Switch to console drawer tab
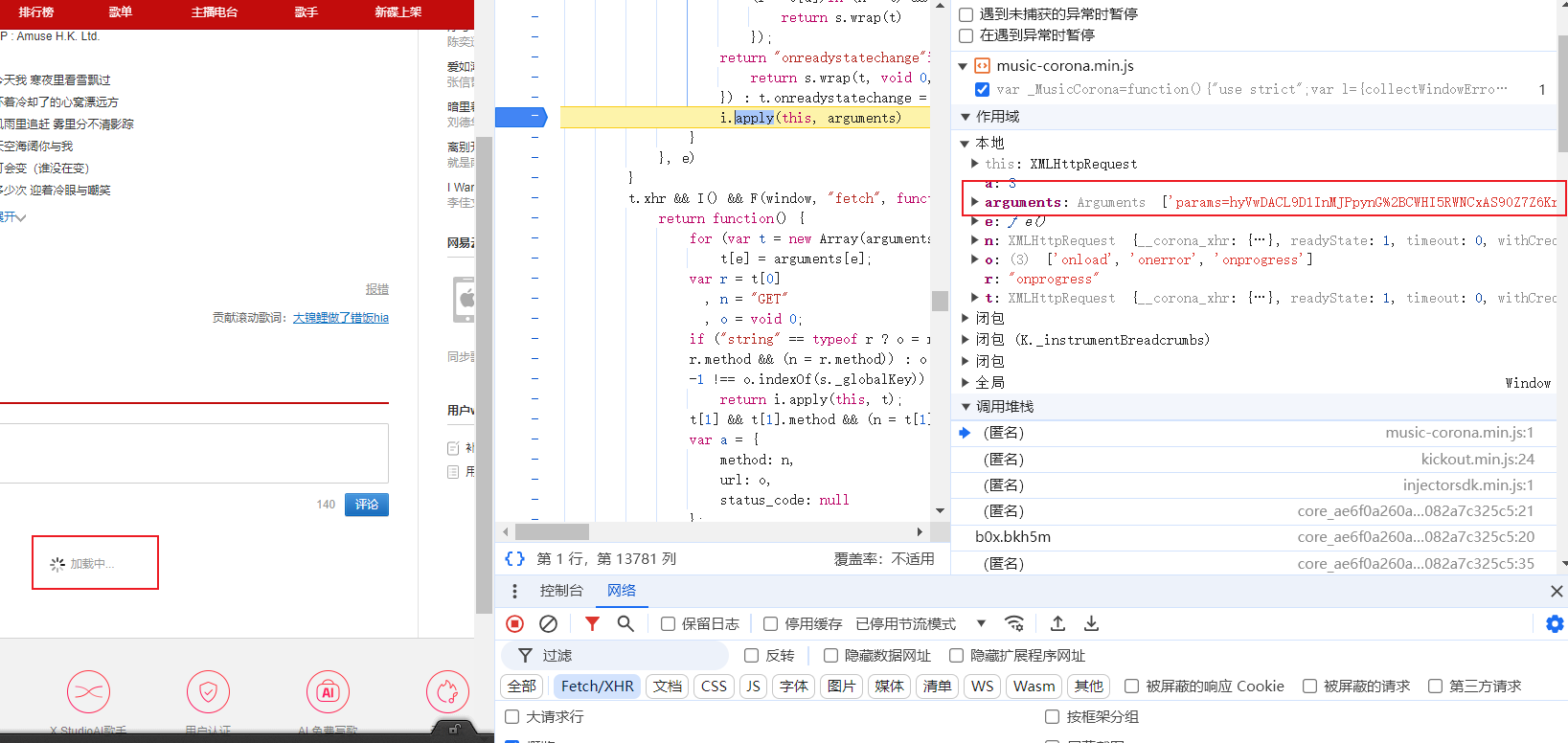Image resolution: width=1568 pixels, height=743 pixels. 561,591
